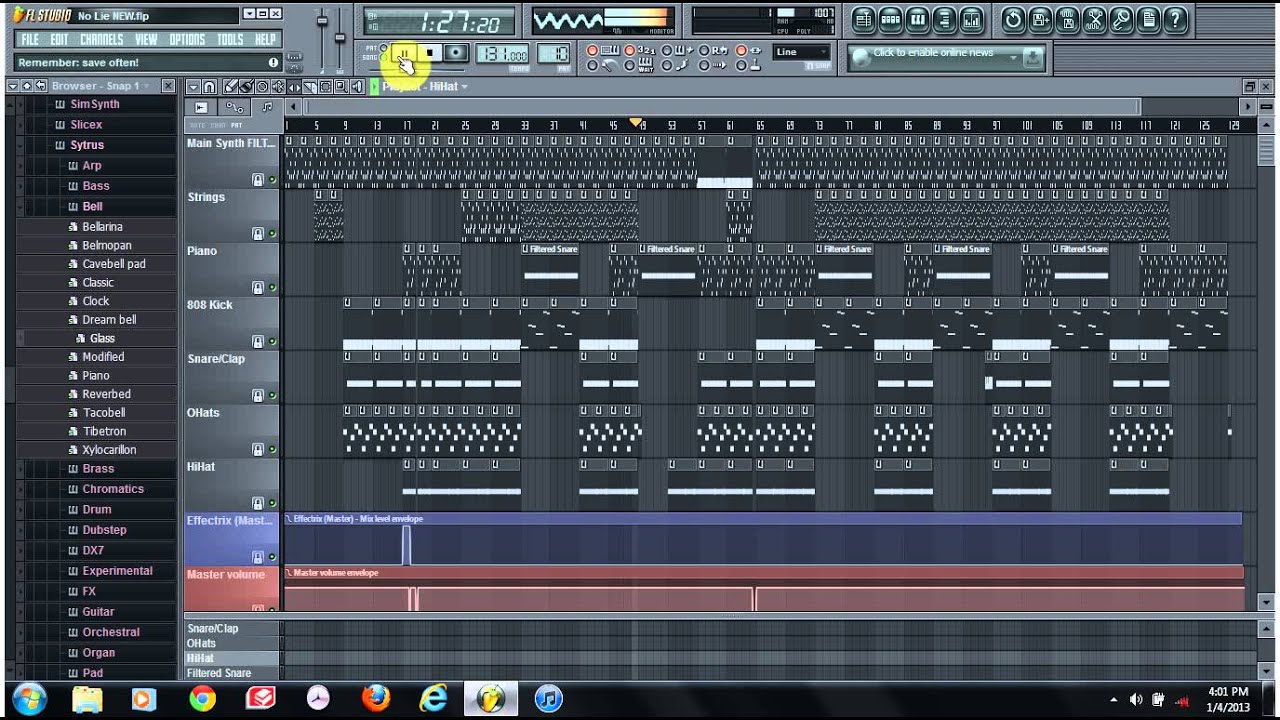Screen dimensions: 1280x720
Task: Open the FILE menu
Action: point(30,40)
